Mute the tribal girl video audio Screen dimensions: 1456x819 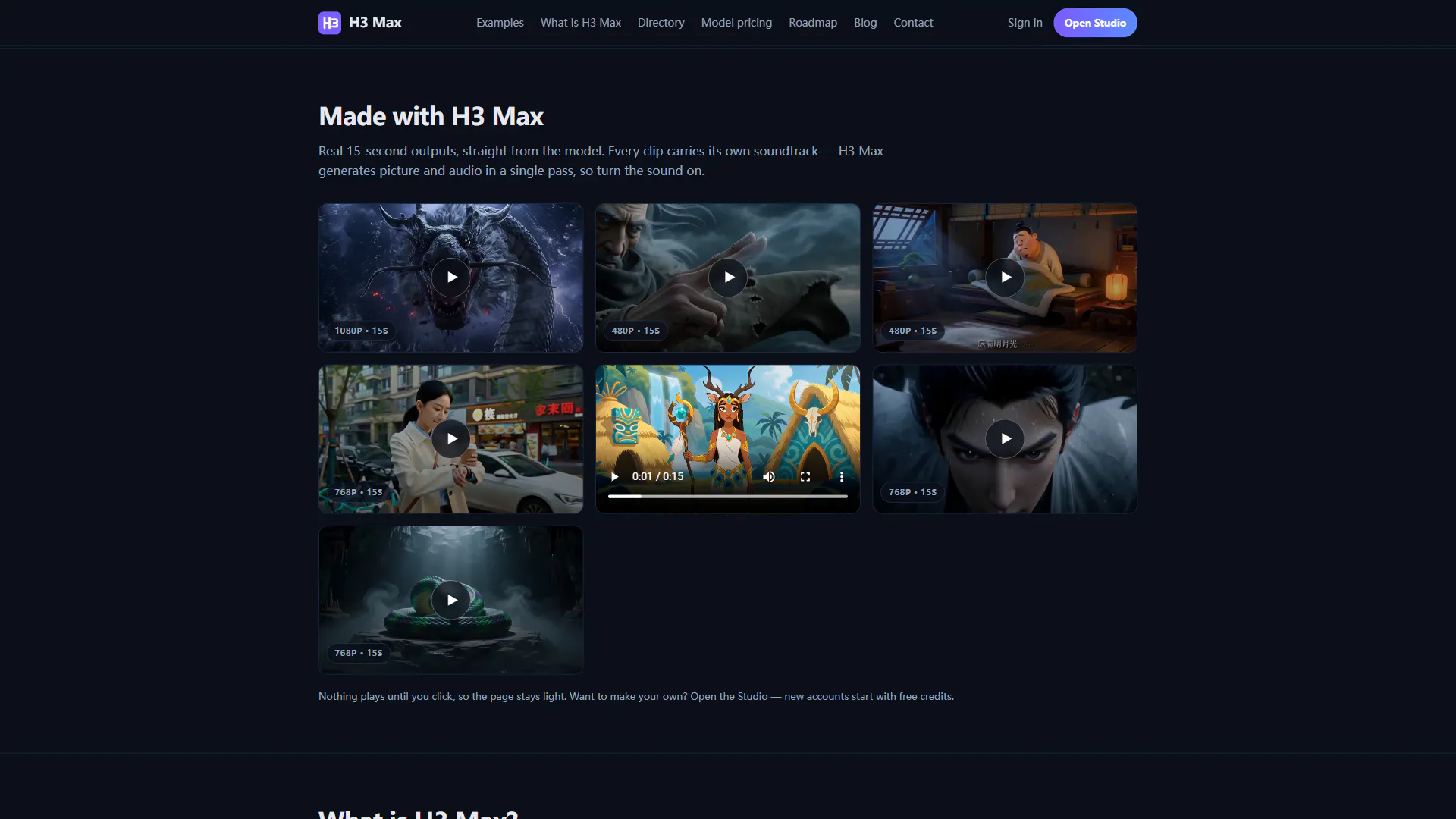pos(769,476)
